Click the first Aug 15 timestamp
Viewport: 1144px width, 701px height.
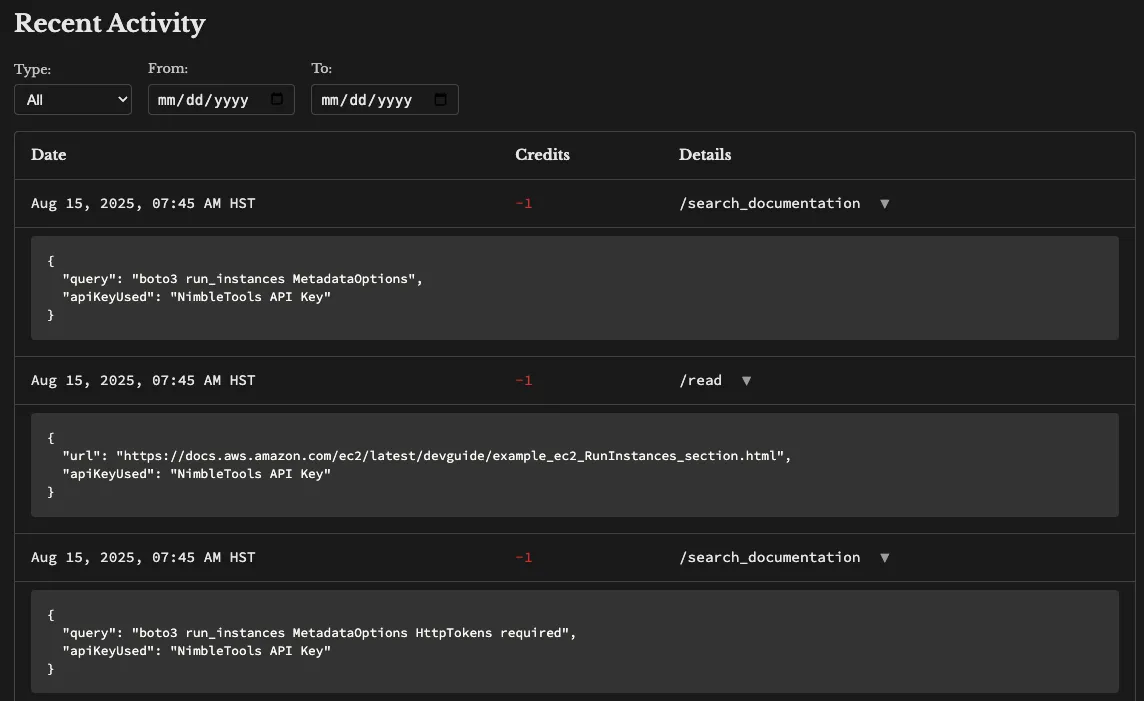tap(143, 203)
